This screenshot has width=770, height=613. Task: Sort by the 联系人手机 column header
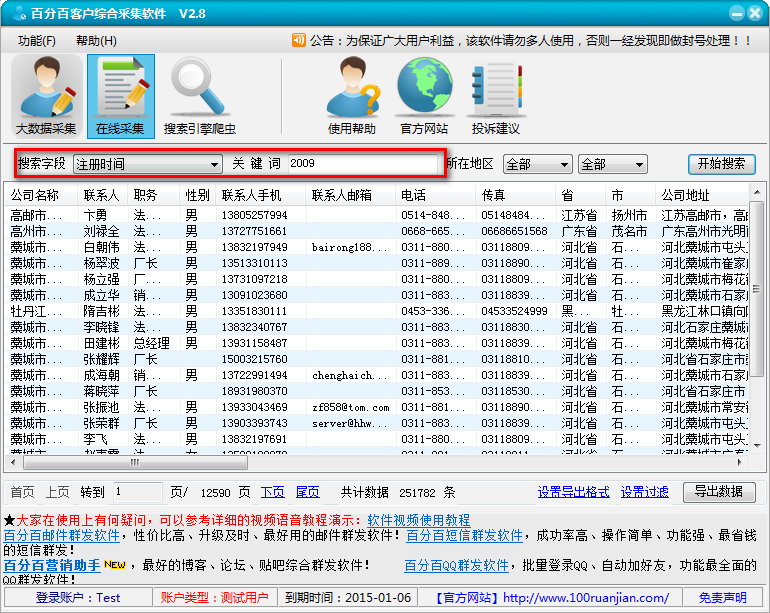click(252, 195)
